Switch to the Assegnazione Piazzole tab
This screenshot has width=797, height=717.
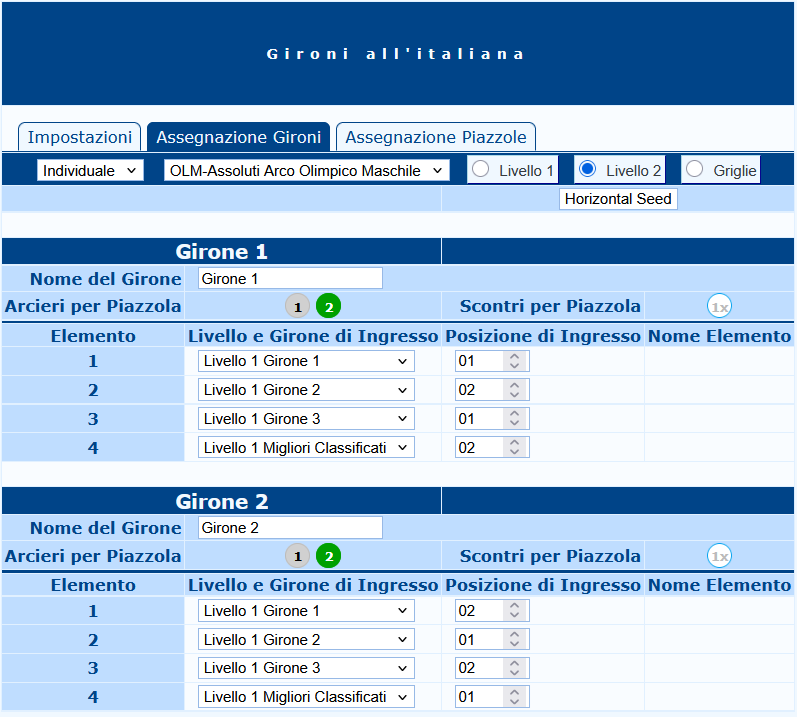coord(436,137)
